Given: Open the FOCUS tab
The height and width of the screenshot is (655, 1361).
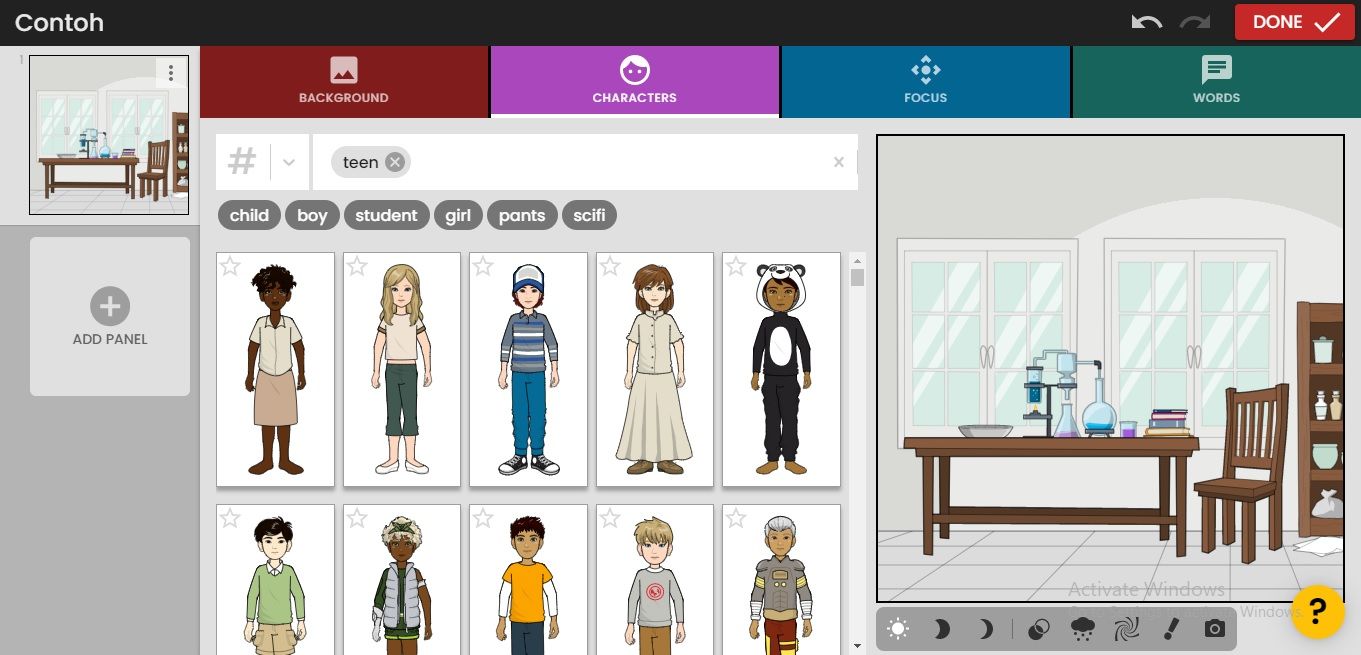Looking at the screenshot, I should (925, 82).
